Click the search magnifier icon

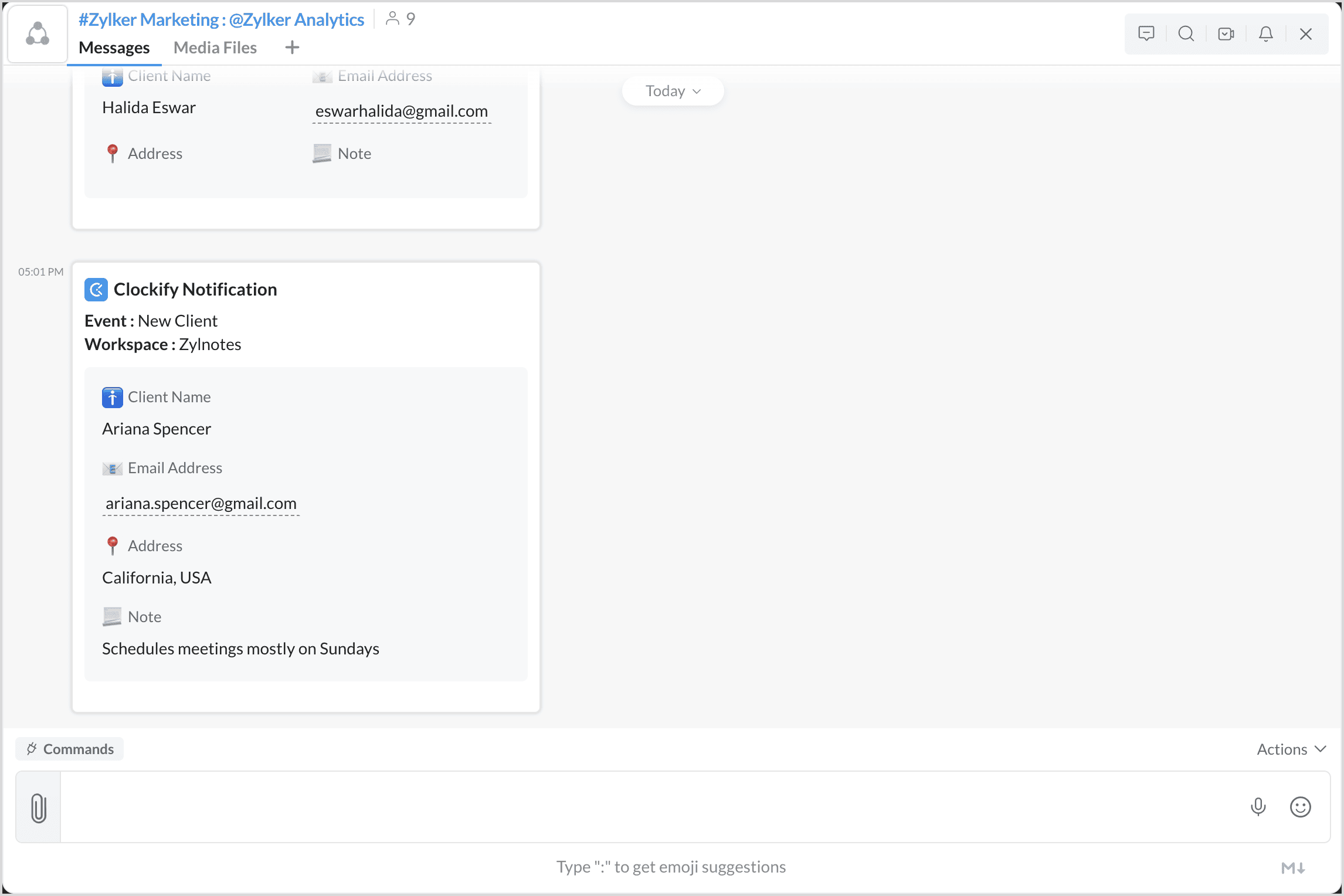1186,33
